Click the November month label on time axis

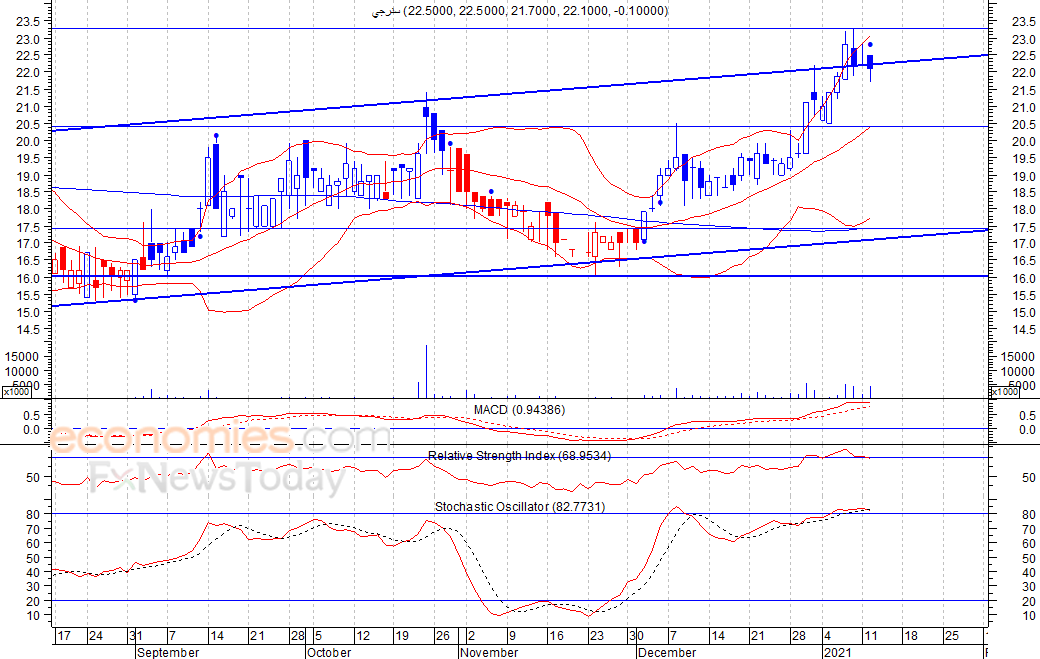click(489, 652)
